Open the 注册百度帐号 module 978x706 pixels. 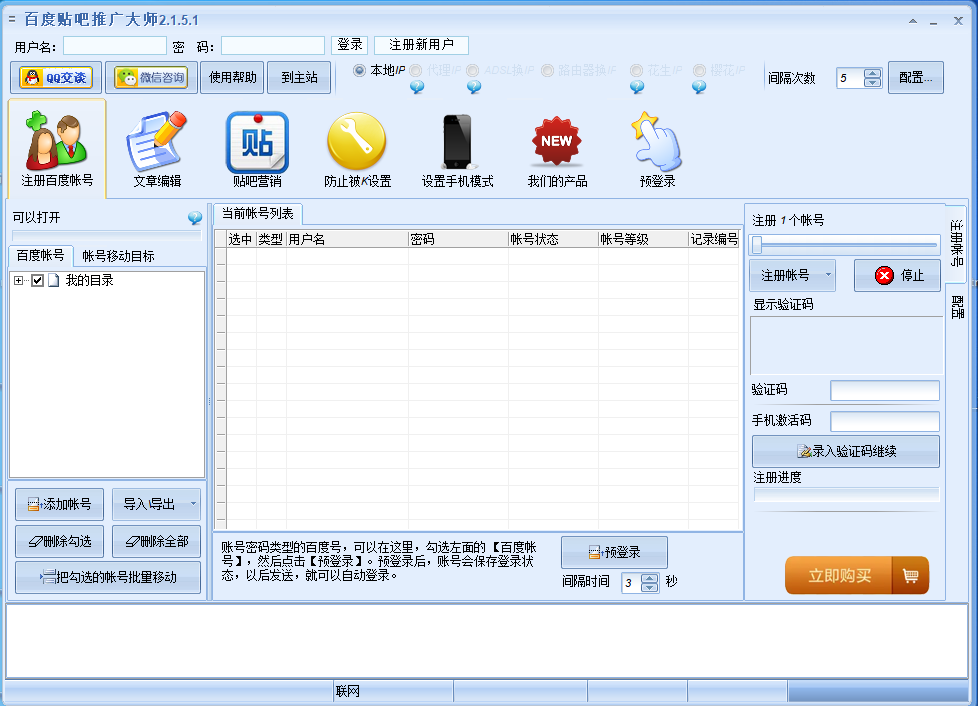tap(57, 149)
